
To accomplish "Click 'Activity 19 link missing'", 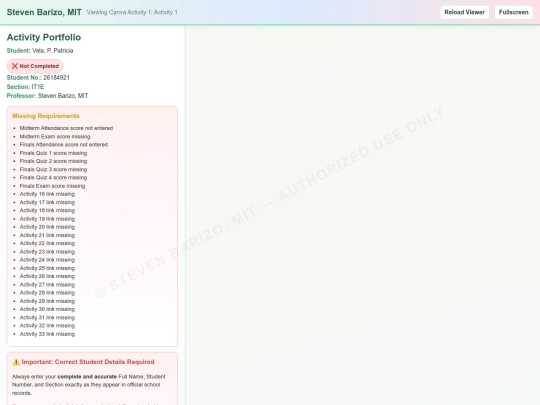I will [47, 219].
